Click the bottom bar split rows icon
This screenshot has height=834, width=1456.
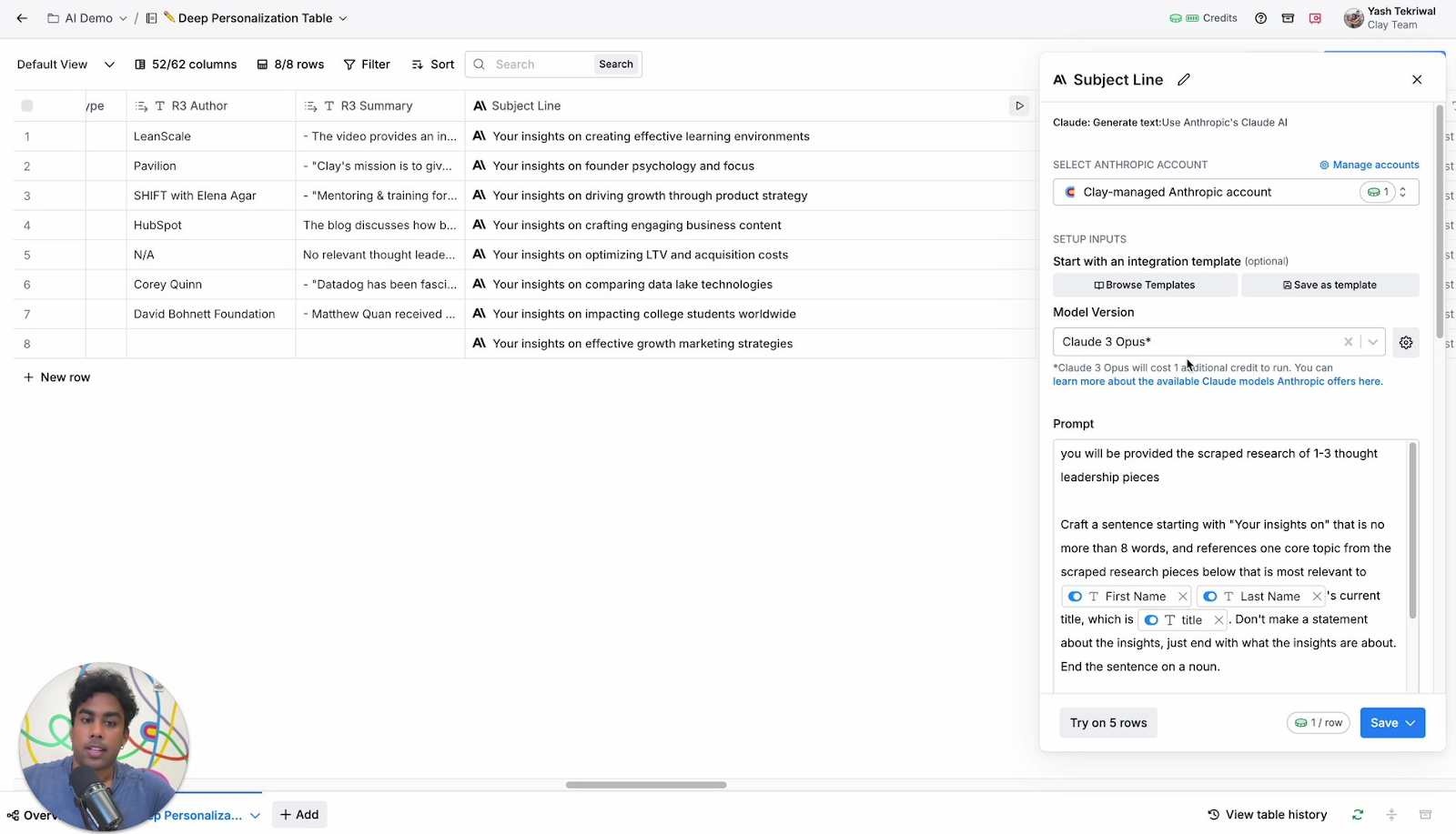1391,815
